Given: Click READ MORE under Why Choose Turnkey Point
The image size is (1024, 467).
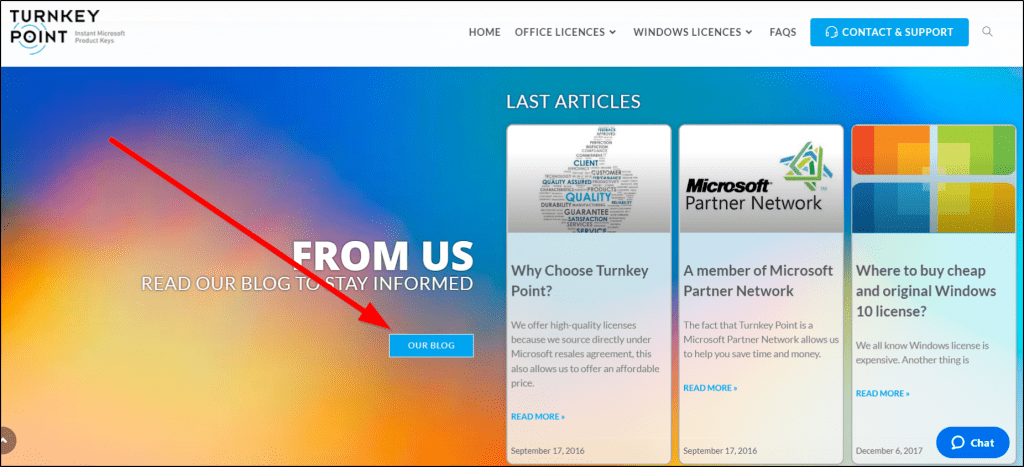Looking at the screenshot, I should pos(537,416).
